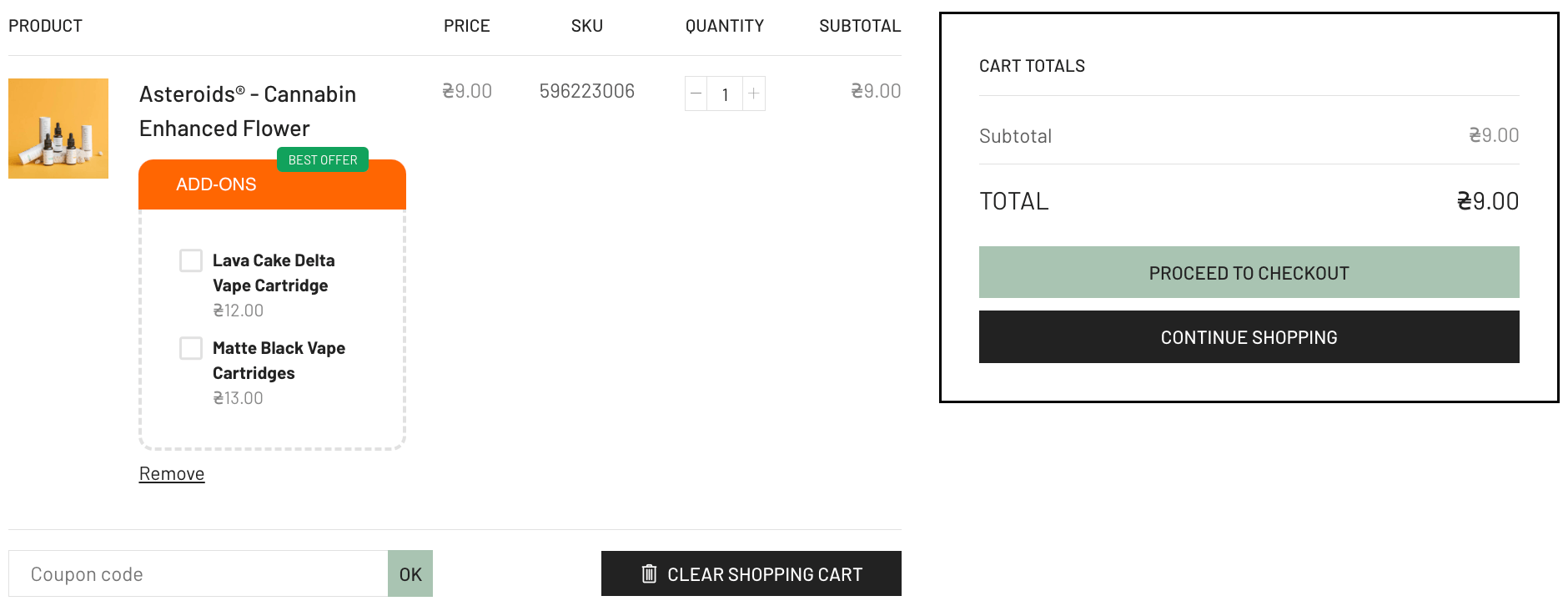
Task: Click the Cart Totals heading
Action: pos(1032,66)
